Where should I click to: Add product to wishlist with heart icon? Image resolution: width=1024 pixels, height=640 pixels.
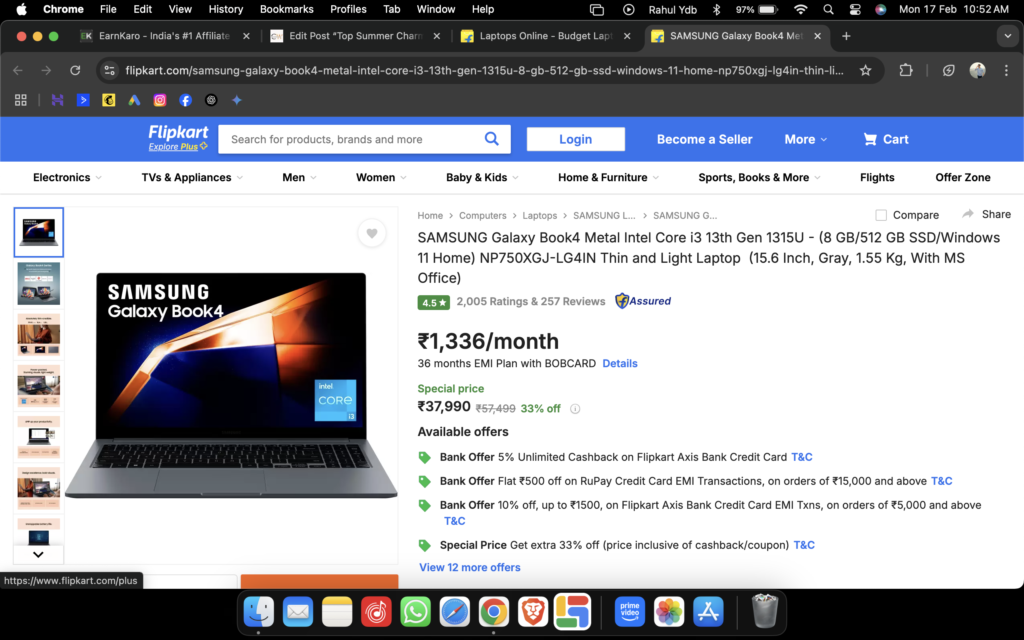tap(372, 233)
